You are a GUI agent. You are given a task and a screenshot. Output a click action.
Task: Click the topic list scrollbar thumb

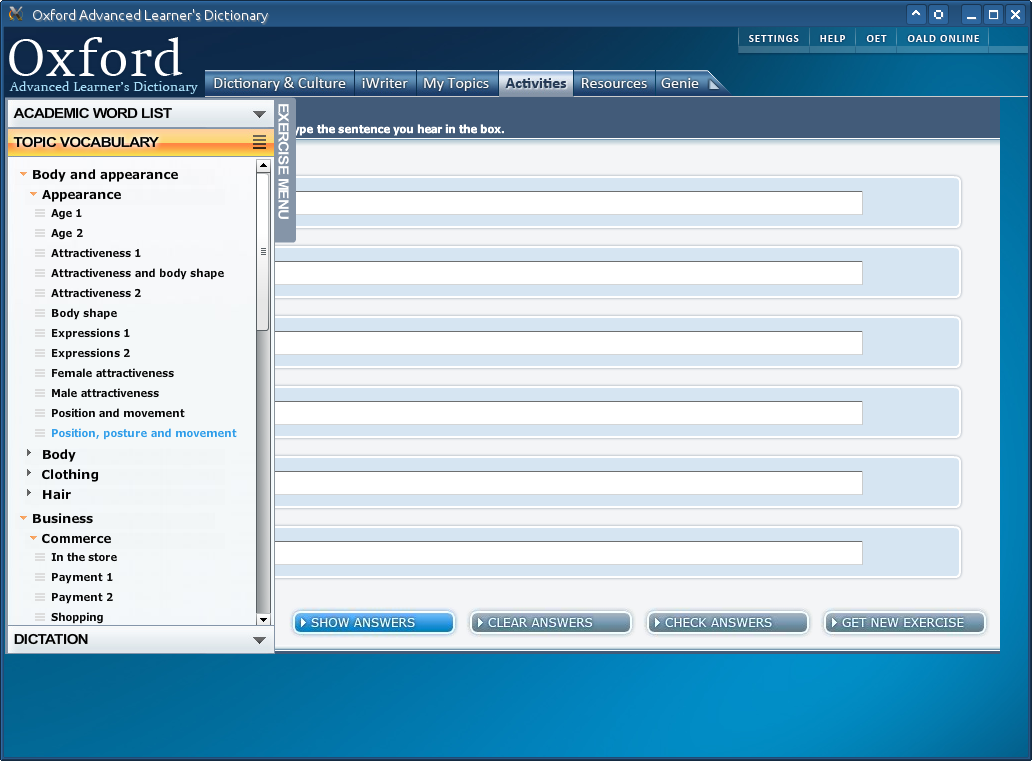point(263,251)
